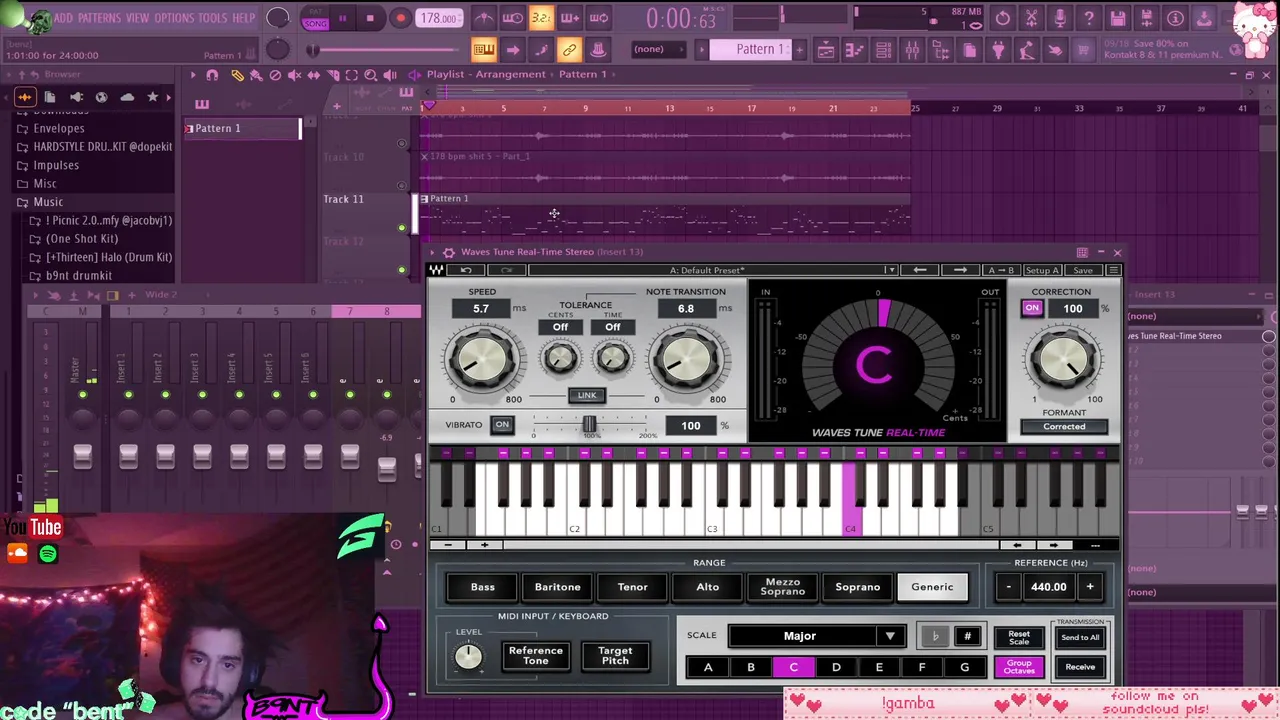Expand the Misc folder in Browser

pyautogui.click(x=45, y=183)
